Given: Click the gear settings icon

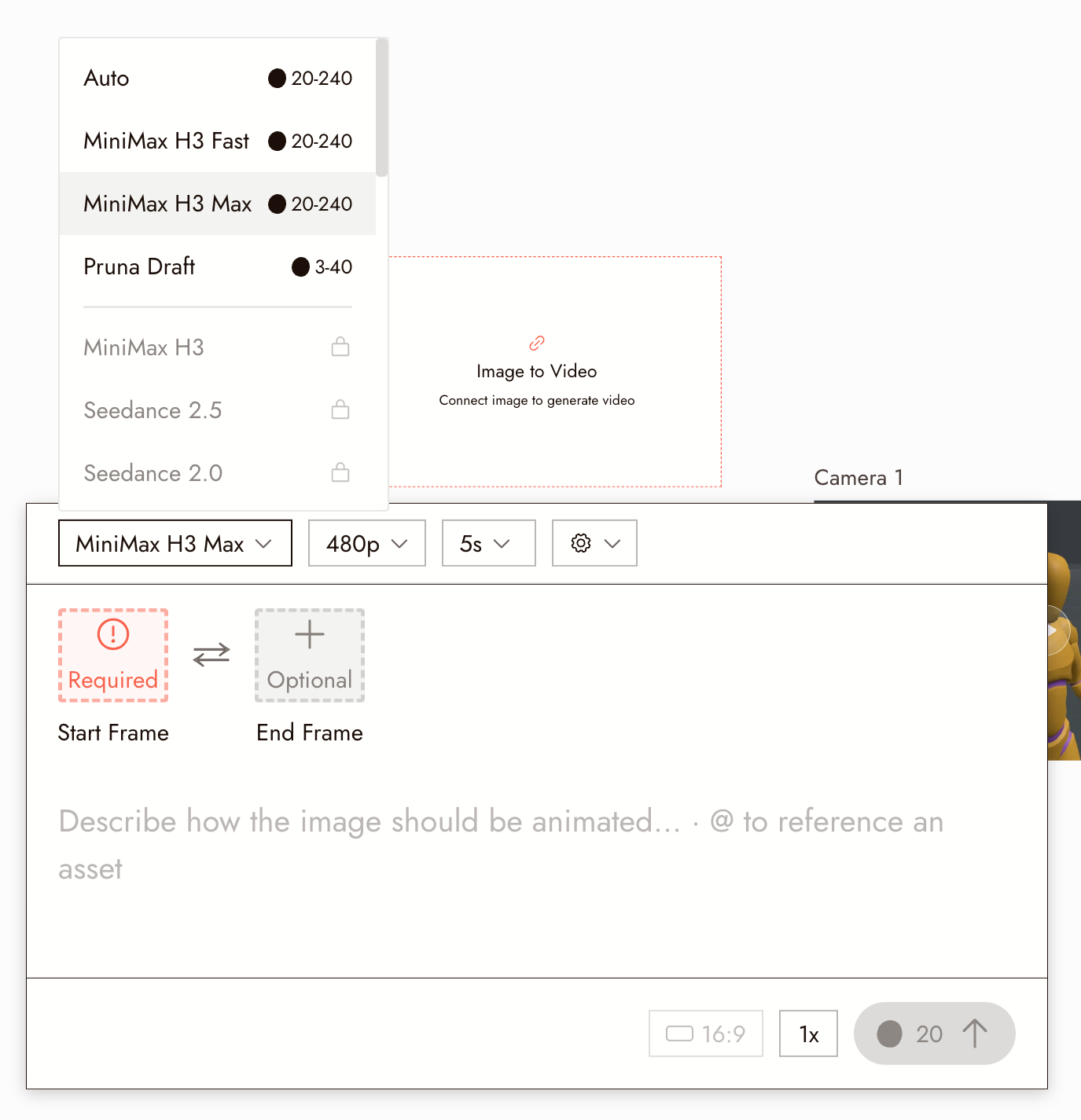Looking at the screenshot, I should [581, 543].
